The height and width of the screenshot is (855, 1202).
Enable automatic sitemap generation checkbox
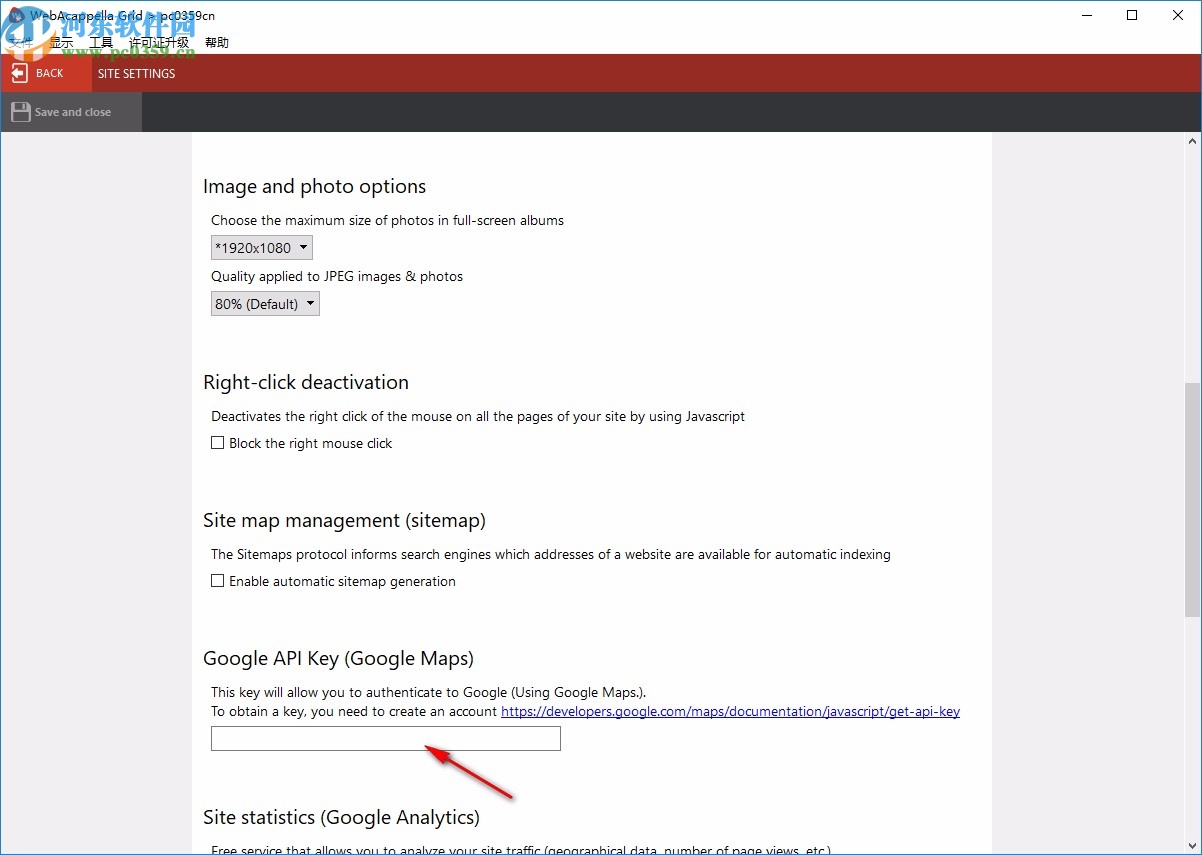coord(217,581)
